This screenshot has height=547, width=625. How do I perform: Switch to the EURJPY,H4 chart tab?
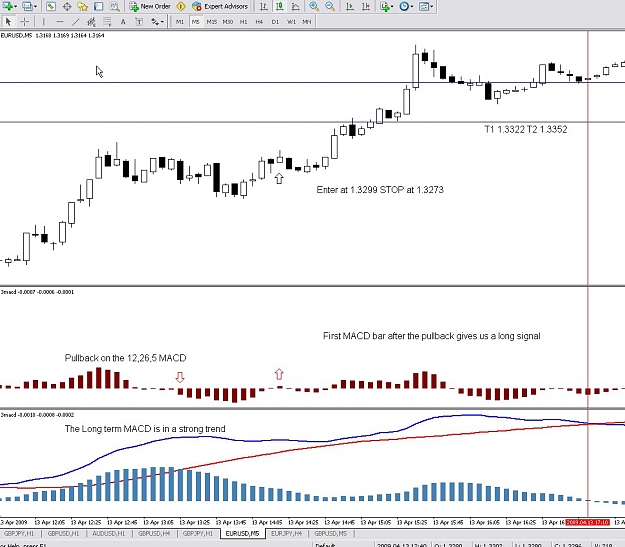[x=287, y=533]
